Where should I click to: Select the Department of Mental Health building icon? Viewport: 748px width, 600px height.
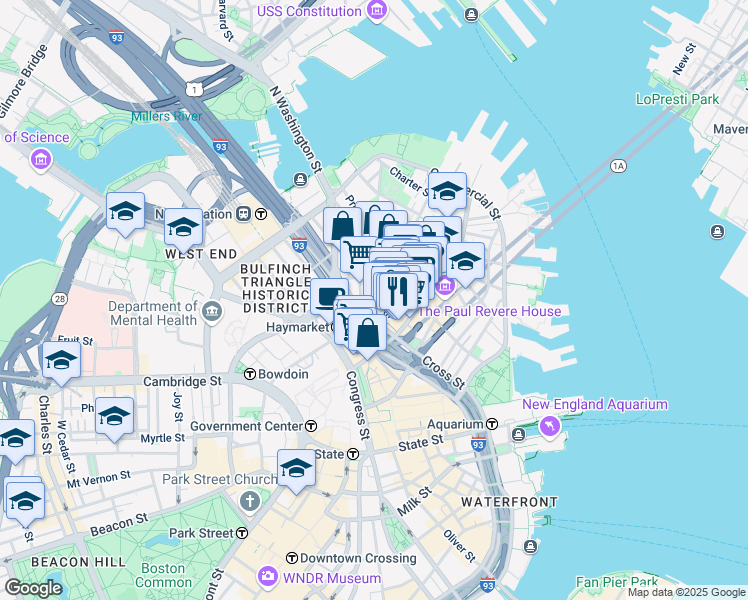pyautogui.click(x=212, y=312)
